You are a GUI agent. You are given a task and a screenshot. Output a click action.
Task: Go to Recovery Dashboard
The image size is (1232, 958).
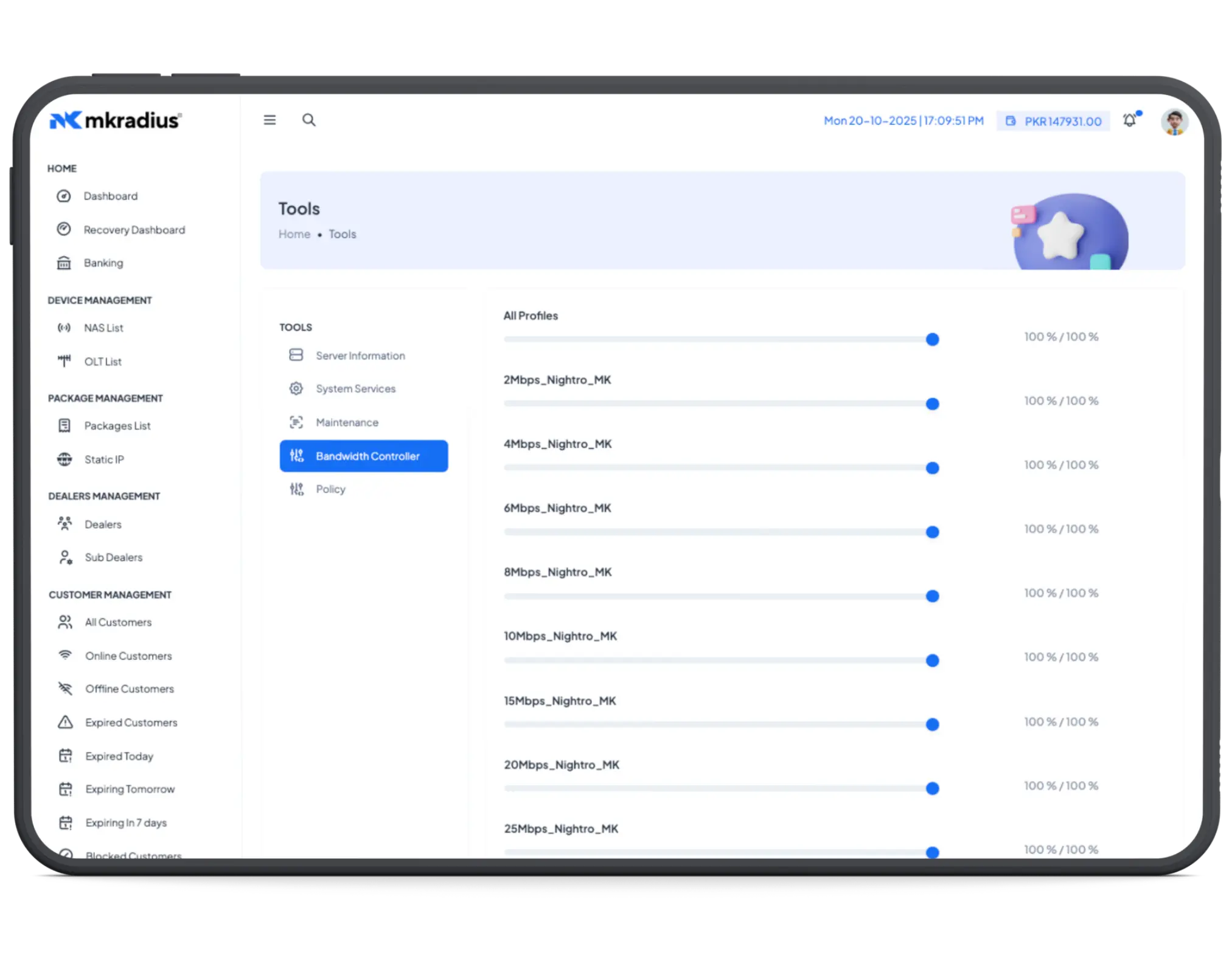(x=134, y=230)
